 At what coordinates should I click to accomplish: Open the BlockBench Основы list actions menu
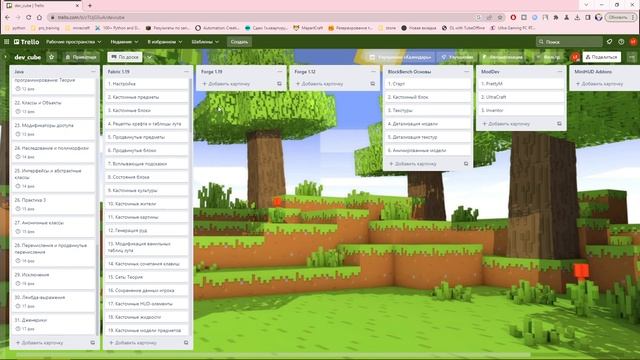[x=467, y=71]
